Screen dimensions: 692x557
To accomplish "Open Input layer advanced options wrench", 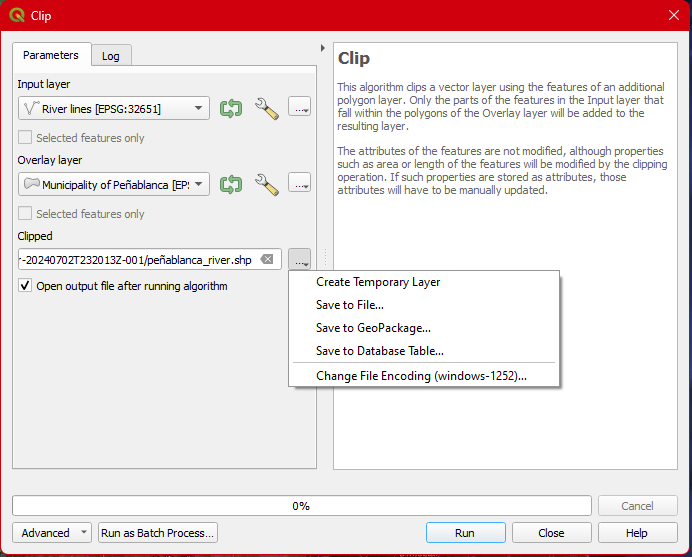I will tap(266, 108).
